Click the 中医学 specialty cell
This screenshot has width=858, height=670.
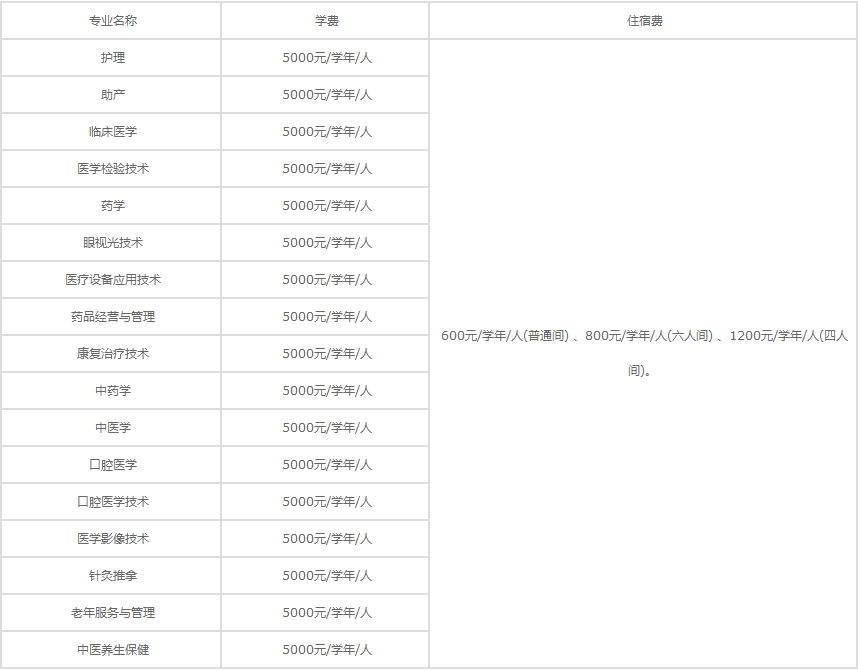click(110, 427)
